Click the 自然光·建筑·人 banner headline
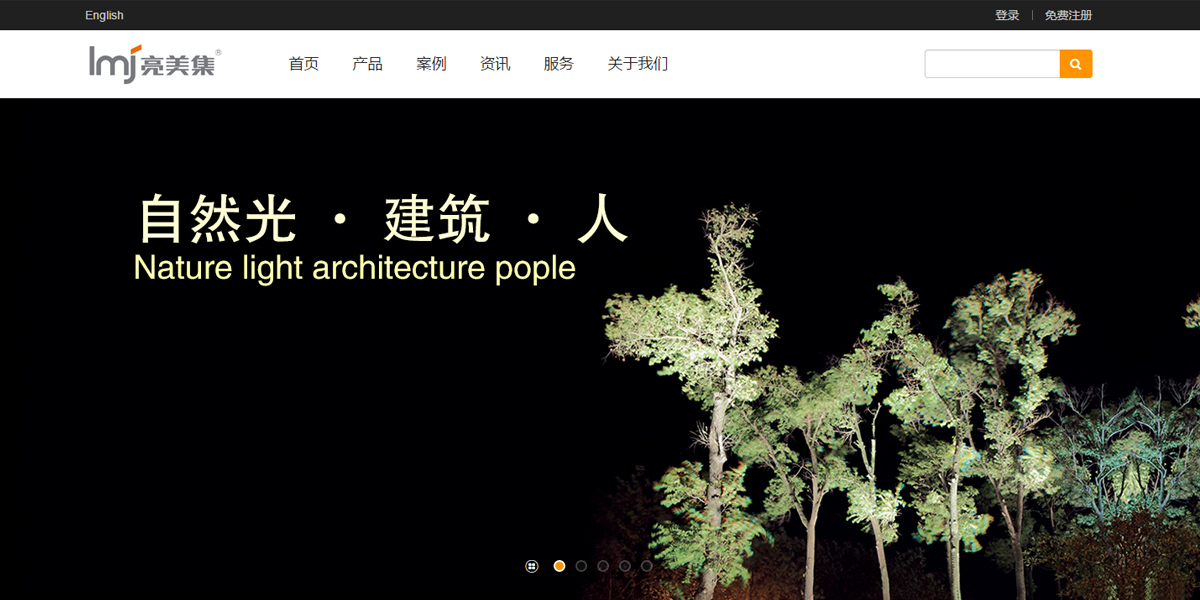The width and height of the screenshot is (1200, 600). point(383,219)
